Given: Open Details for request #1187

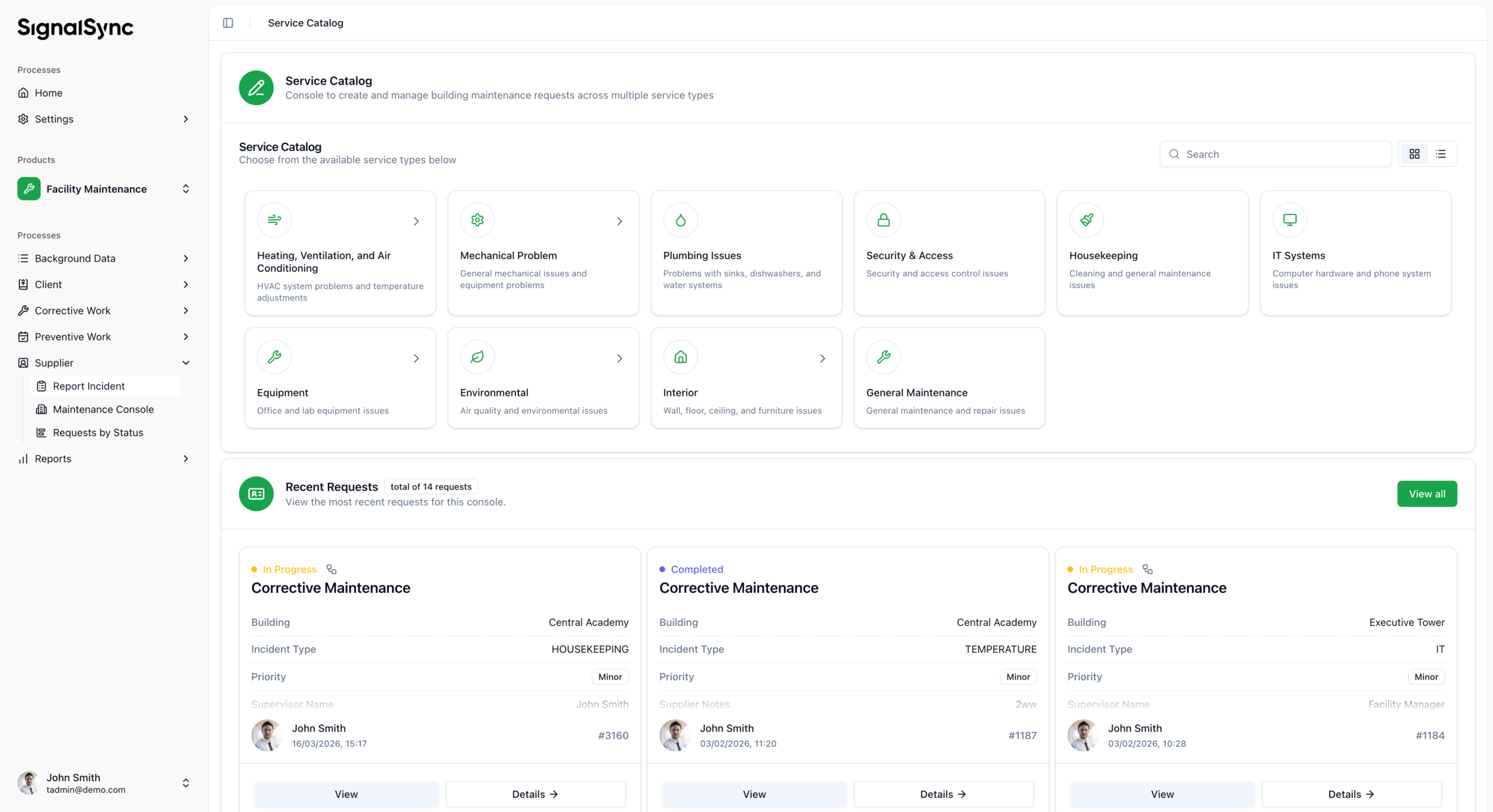Looking at the screenshot, I should tap(943, 794).
